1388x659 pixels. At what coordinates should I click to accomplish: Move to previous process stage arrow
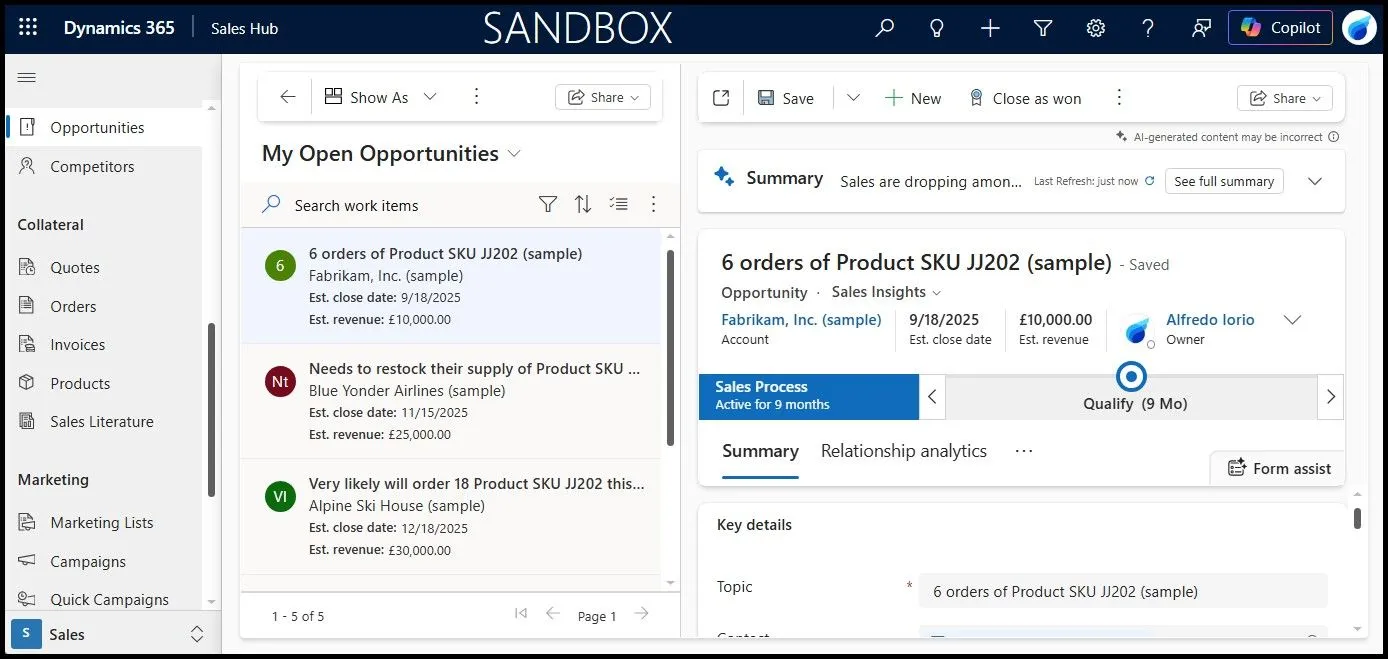931,397
